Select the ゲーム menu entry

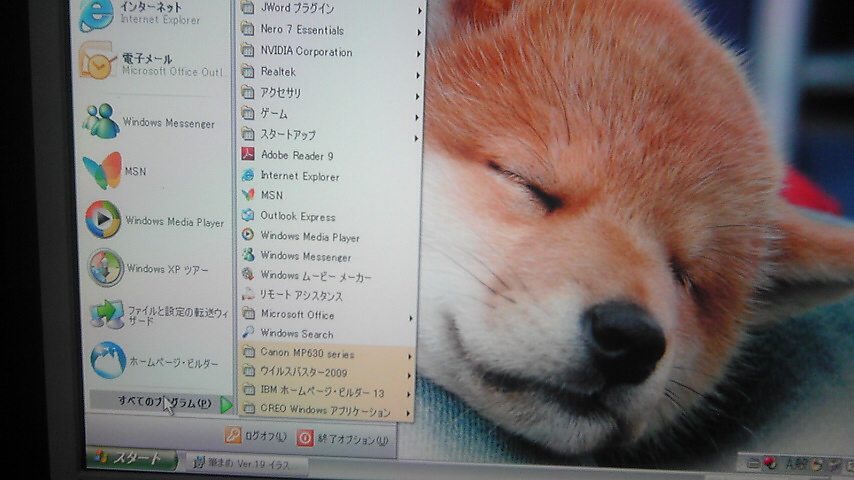[330, 114]
